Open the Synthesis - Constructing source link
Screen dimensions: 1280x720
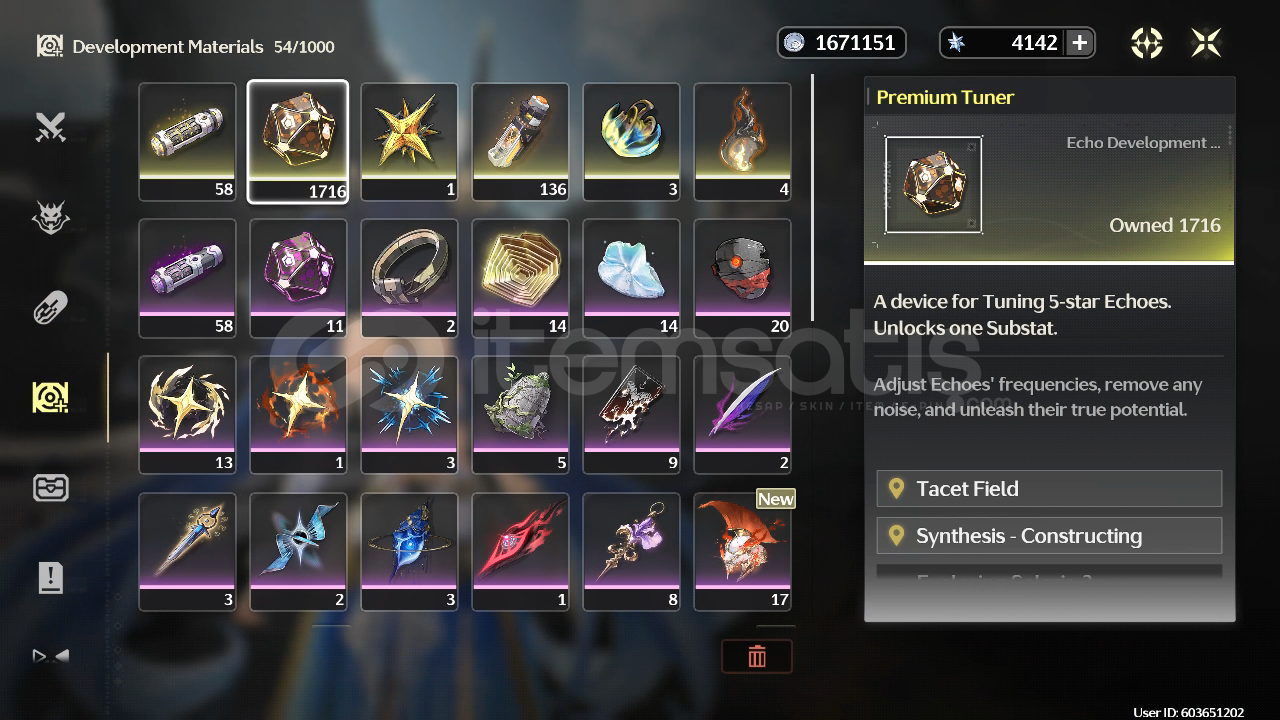coord(1049,536)
